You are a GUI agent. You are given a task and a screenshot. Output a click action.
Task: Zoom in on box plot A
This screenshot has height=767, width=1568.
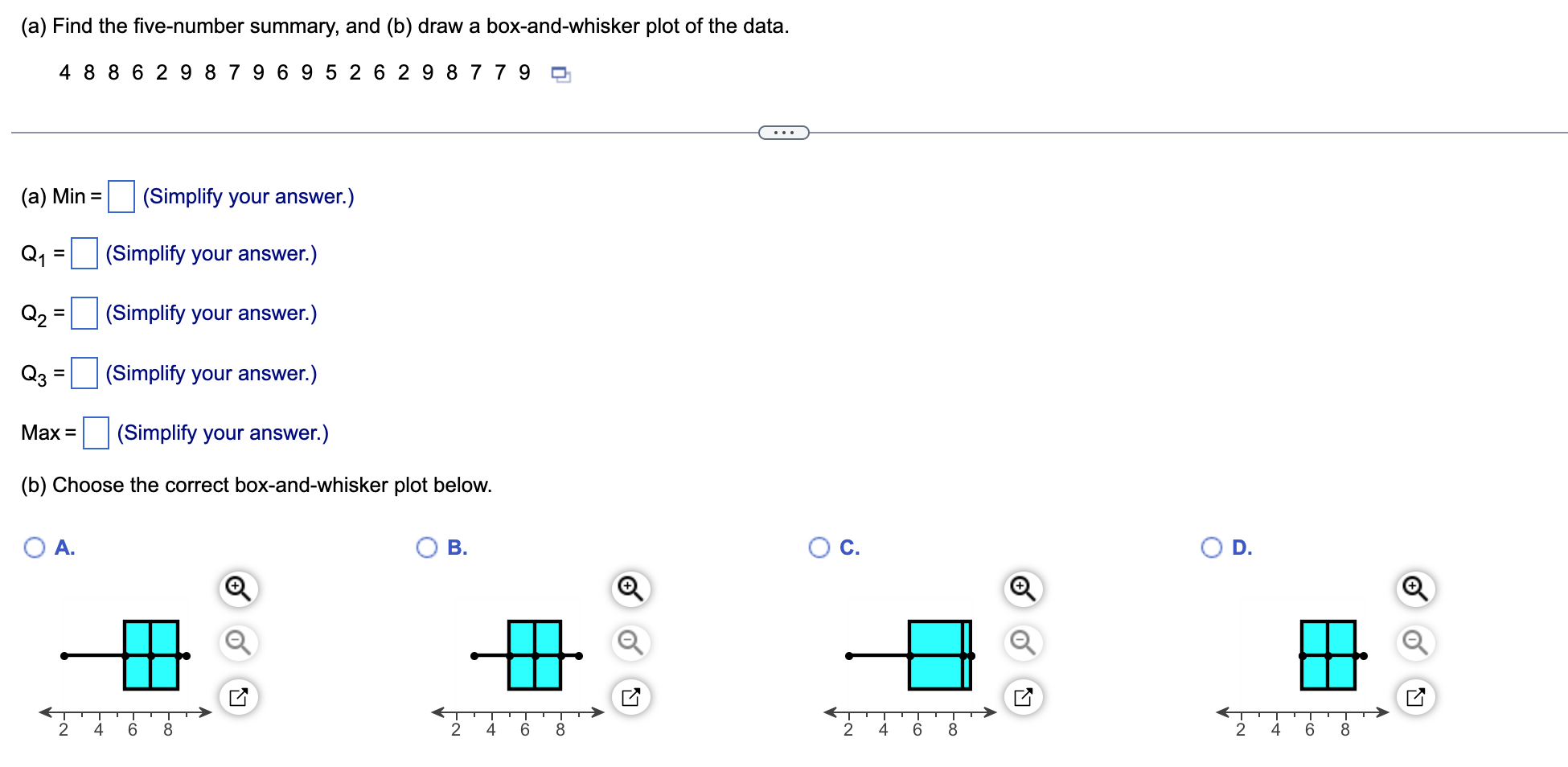pyautogui.click(x=236, y=589)
